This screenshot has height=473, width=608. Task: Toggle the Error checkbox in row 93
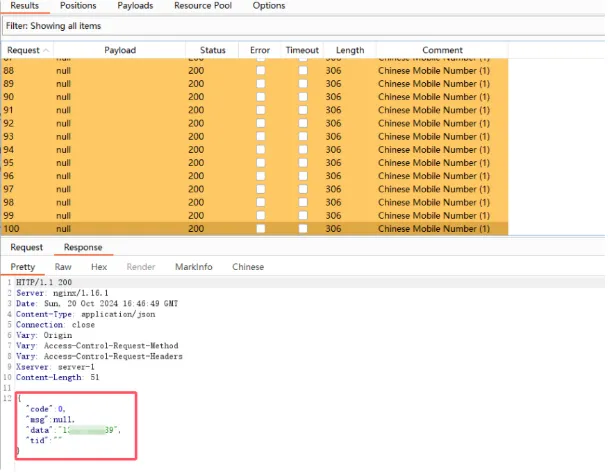pos(261,136)
